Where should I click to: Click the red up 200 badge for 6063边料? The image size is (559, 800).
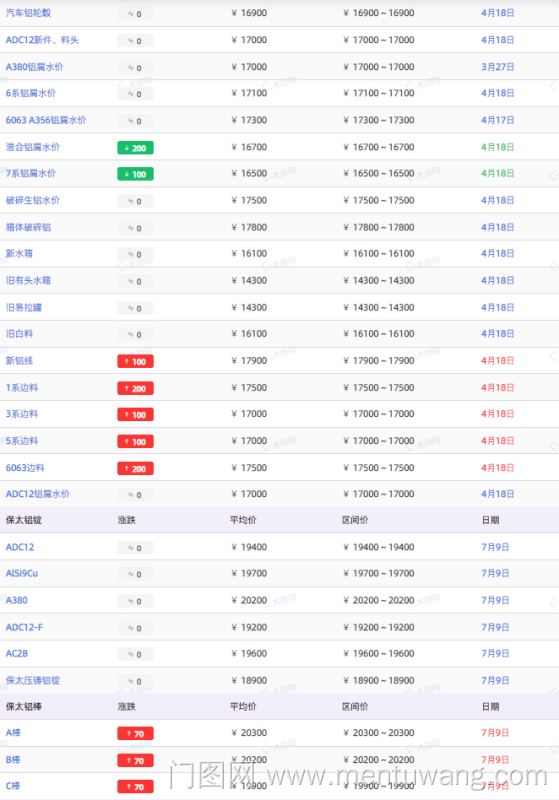(135, 468)
